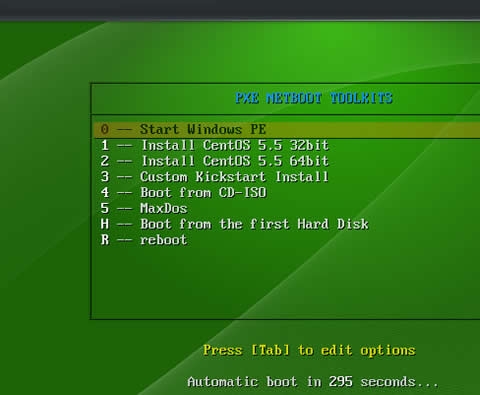The width and height of the screenshot is (480, 395).
Task: Click the Automatic boot countdown text
Action: click(x=313, y=382)
